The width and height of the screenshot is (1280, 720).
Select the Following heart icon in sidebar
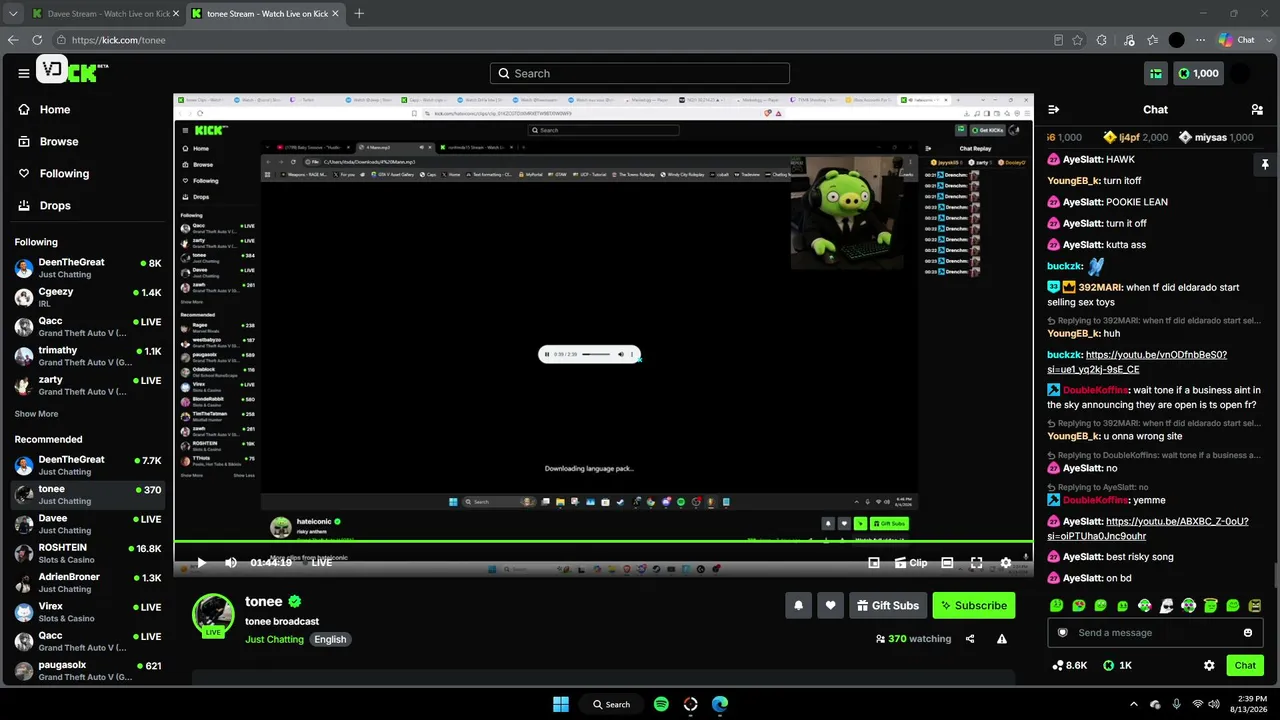click(24, 174)
